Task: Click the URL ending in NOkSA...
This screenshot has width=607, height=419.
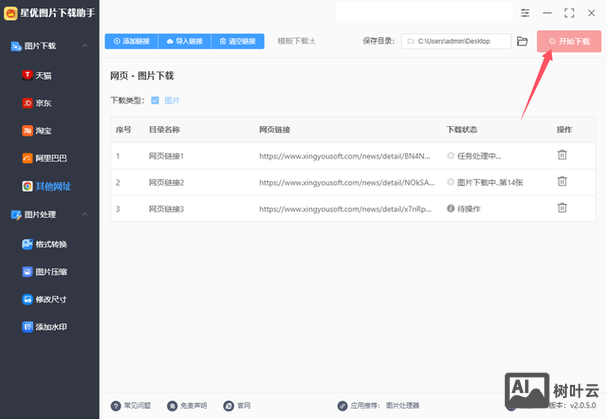Action: (x=347, y=182)
